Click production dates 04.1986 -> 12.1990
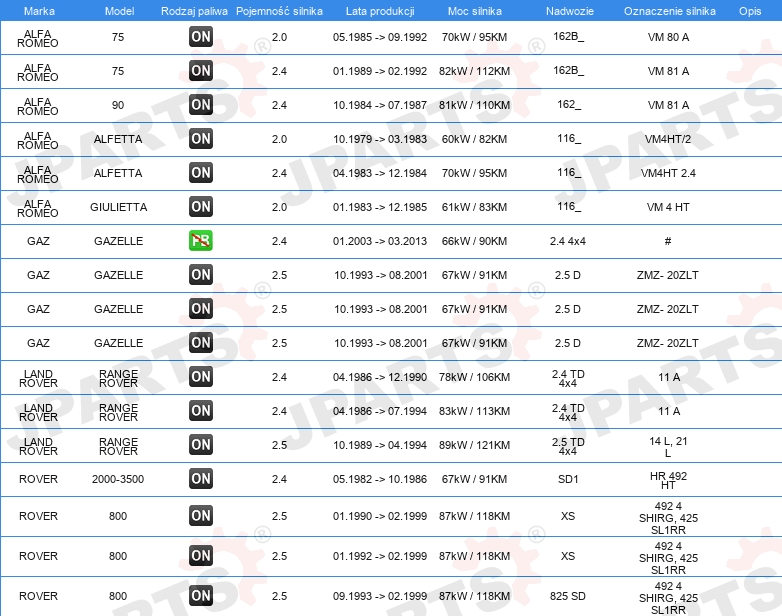Screen dimensions: 782x616 380,377
